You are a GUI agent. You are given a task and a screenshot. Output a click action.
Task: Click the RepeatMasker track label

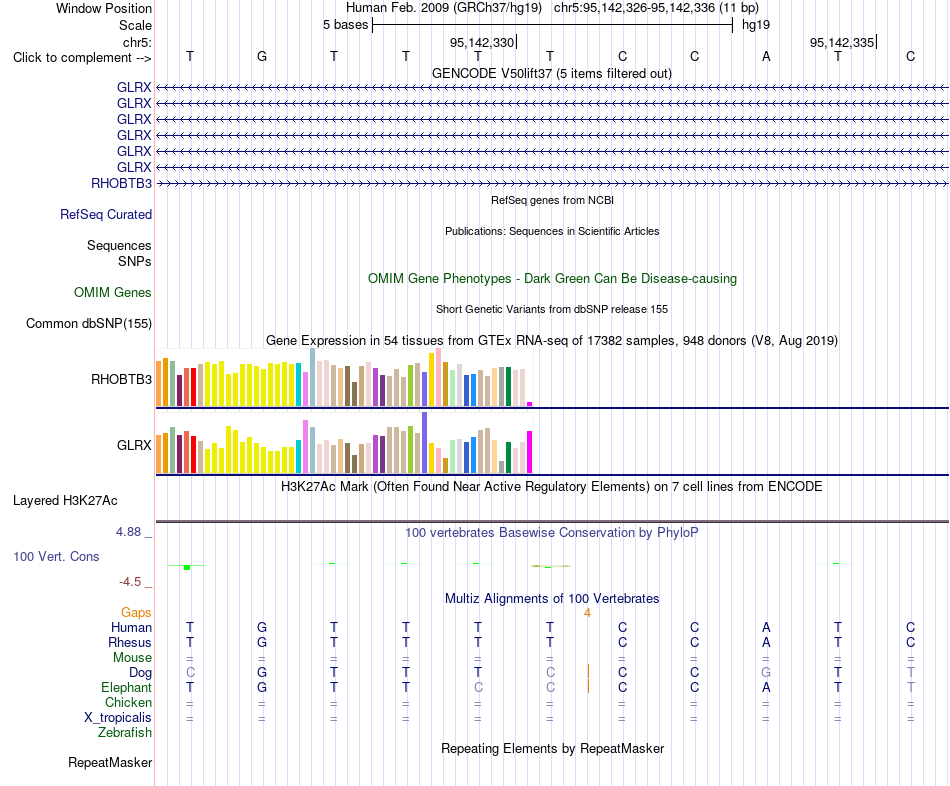tap(110, 762)
